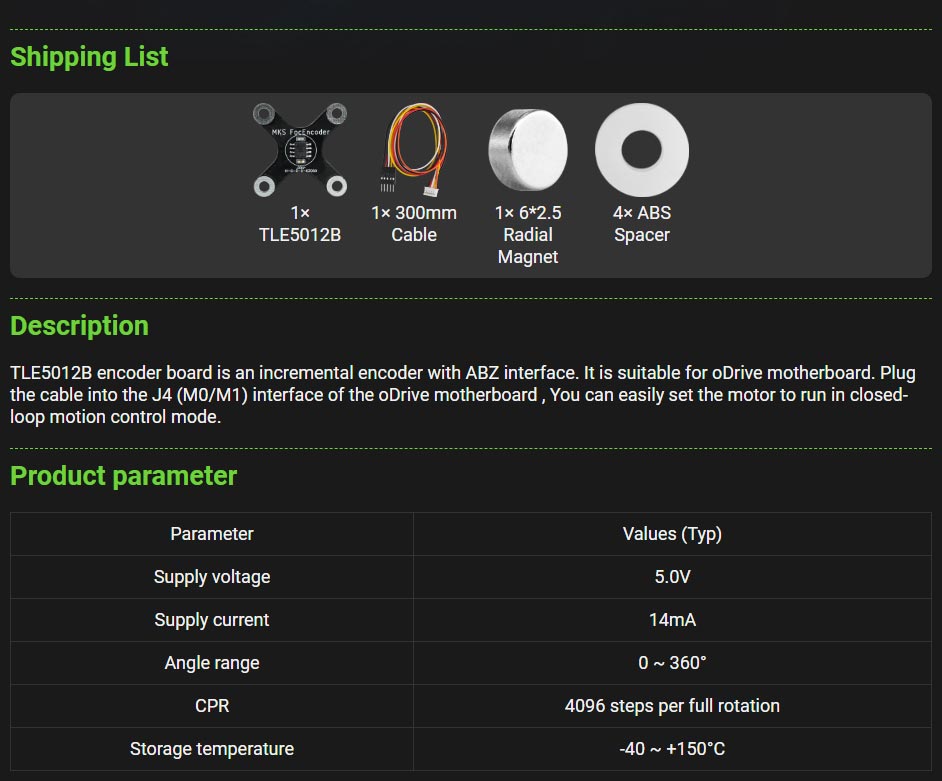Select the 'Shipping List' heading

click(89, 57)
